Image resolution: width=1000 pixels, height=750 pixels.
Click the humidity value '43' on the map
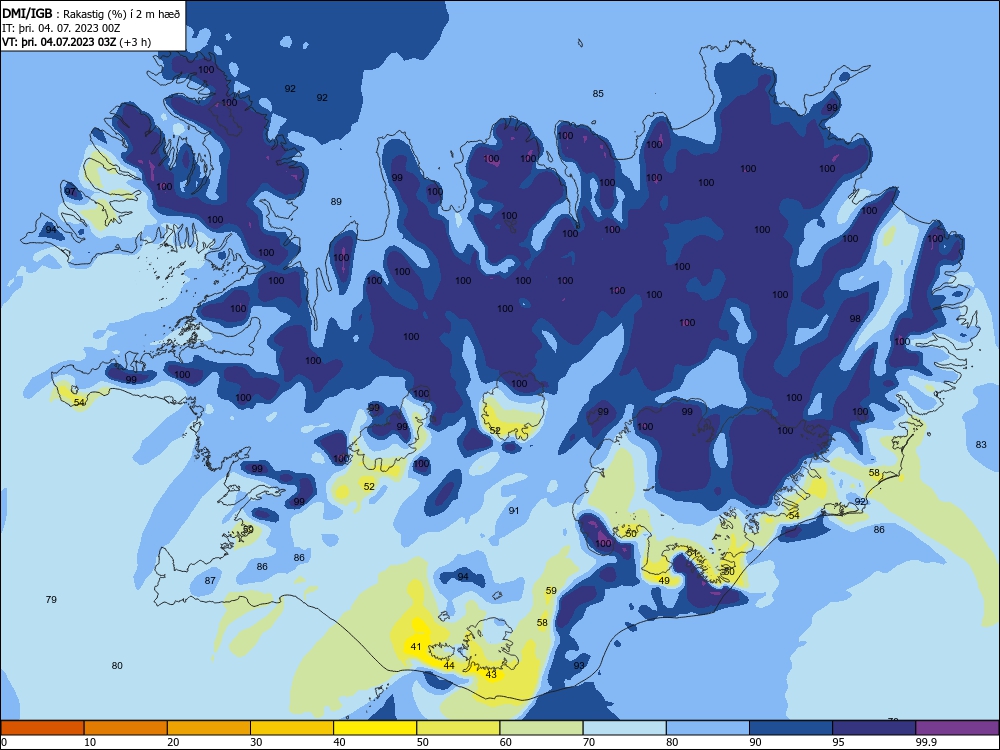(491, 675)
